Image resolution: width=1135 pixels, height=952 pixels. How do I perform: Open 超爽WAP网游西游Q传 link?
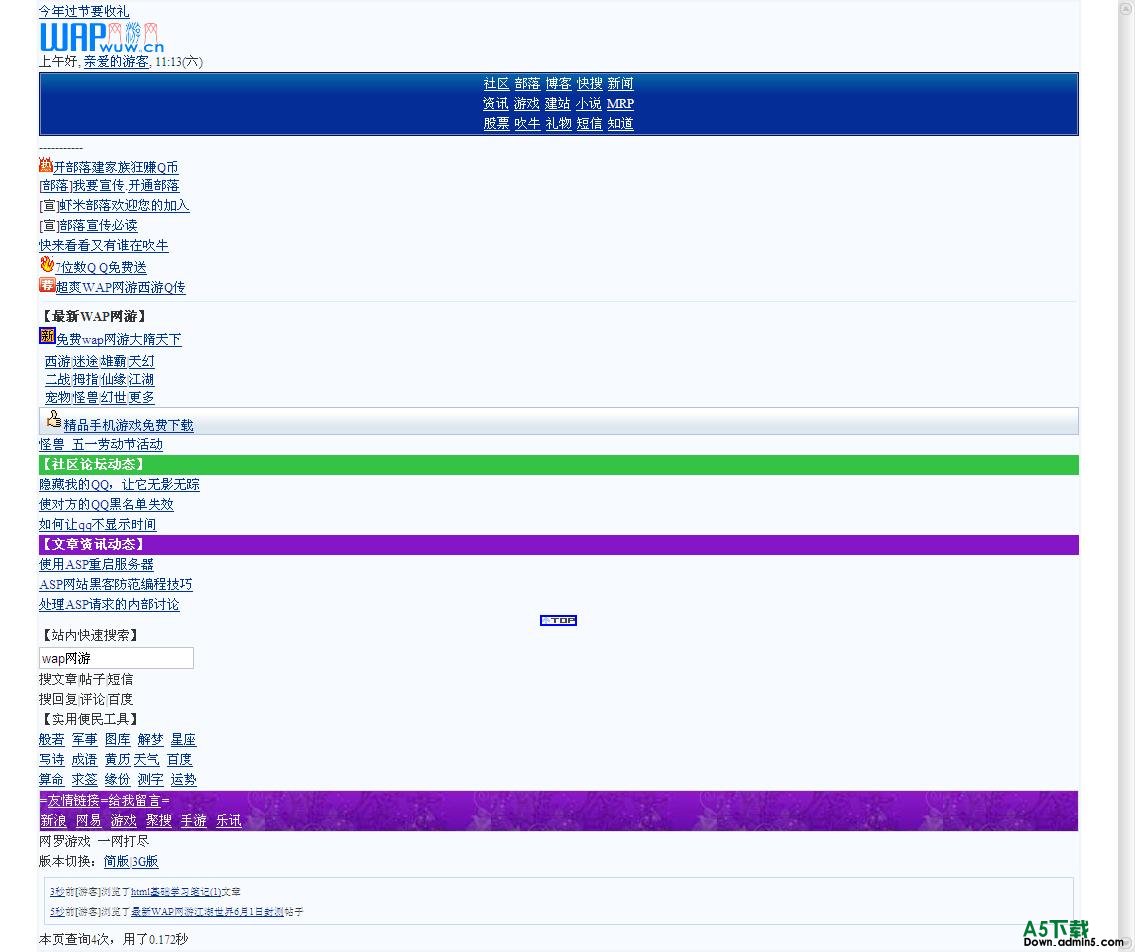121,287
